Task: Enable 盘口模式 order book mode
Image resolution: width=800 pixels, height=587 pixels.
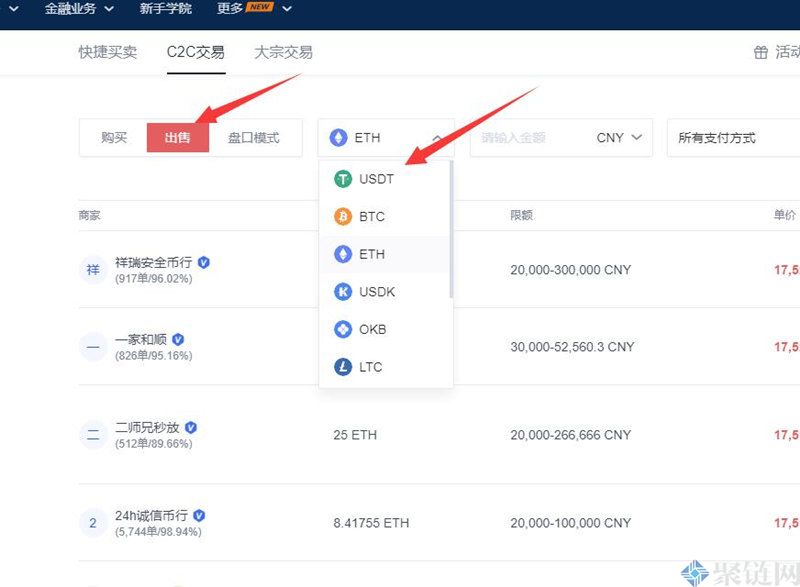Action: (254, 138)
